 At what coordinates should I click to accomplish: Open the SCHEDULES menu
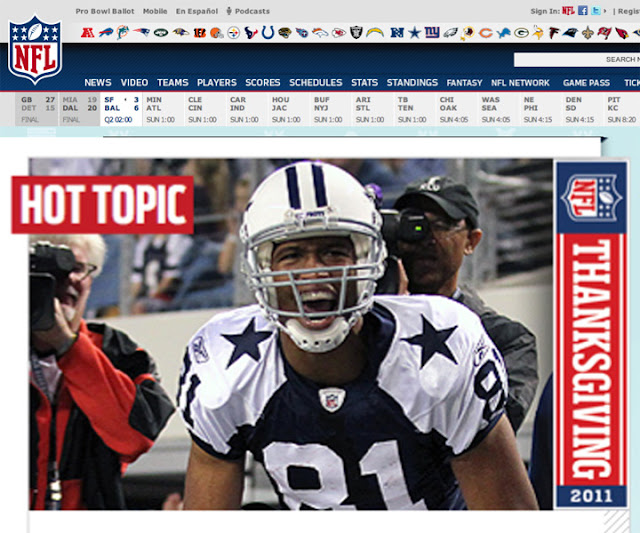tap(316, 82)
